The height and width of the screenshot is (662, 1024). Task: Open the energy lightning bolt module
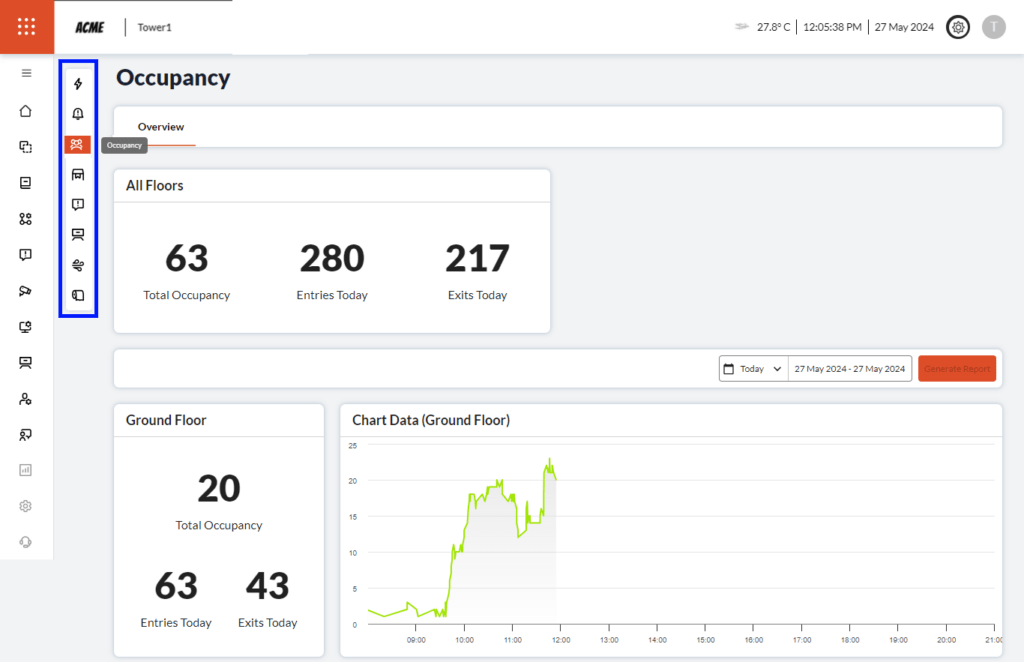[x=78, y=84]
